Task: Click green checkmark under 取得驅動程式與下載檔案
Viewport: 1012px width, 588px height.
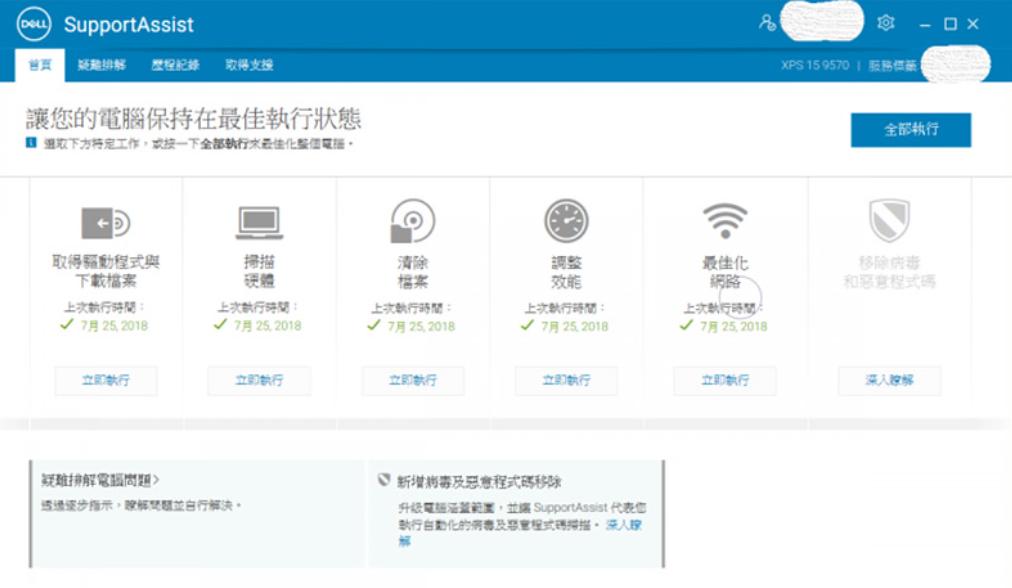Action: tap(66, 324)
